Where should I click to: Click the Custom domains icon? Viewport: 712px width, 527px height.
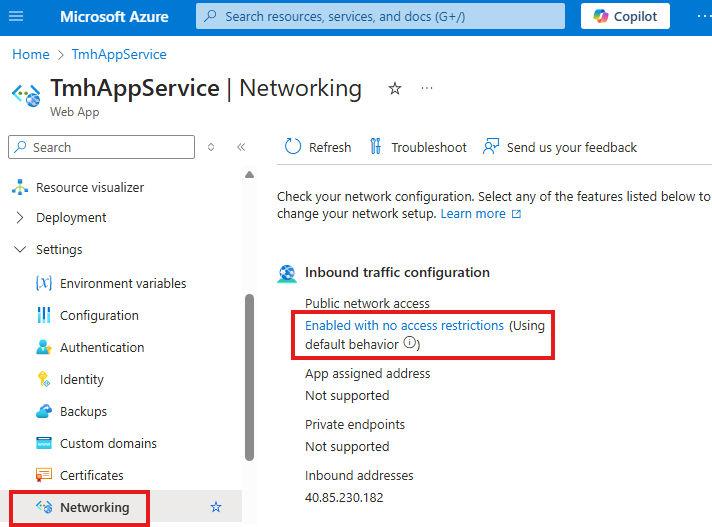(44, 443)
